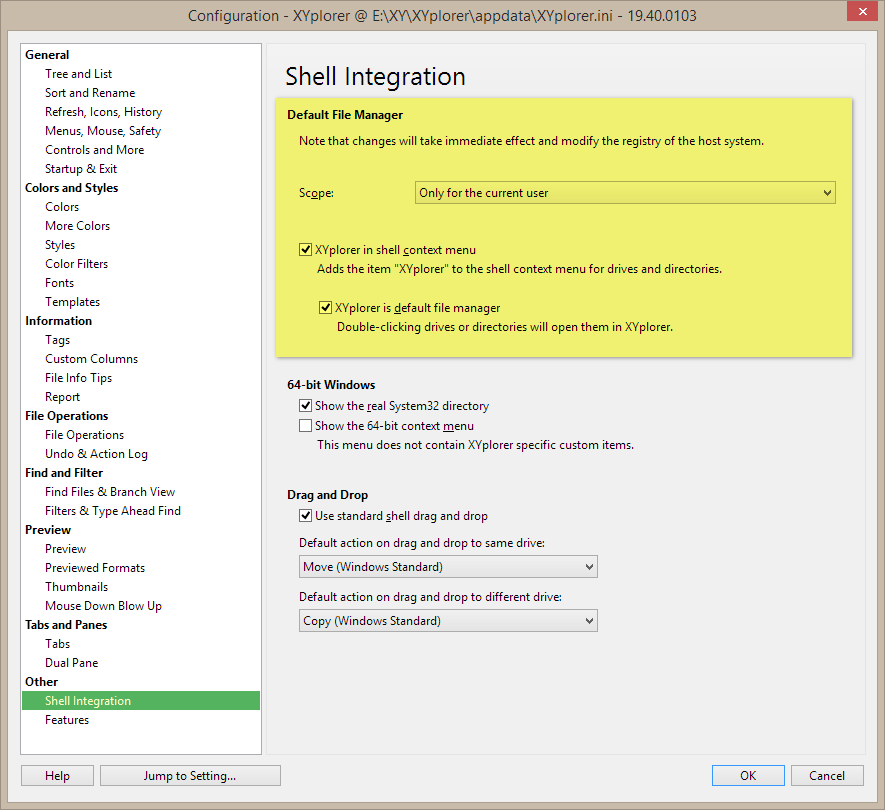This screenshot has width=885, height=810.
Task: Open Thumbnails settings page
Action: coord(76,587)
